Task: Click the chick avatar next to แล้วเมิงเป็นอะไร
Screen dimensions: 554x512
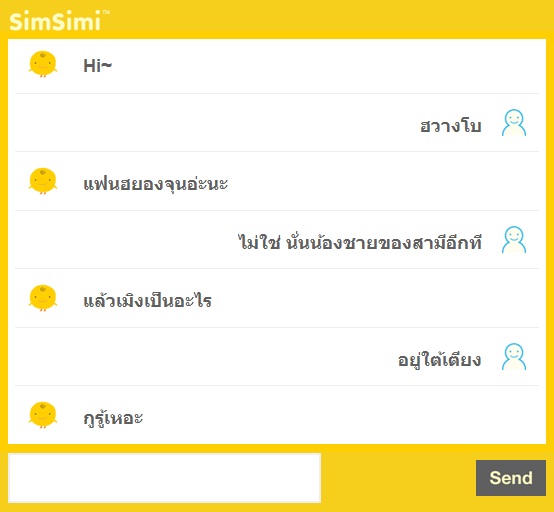Action: pos(43,298)
